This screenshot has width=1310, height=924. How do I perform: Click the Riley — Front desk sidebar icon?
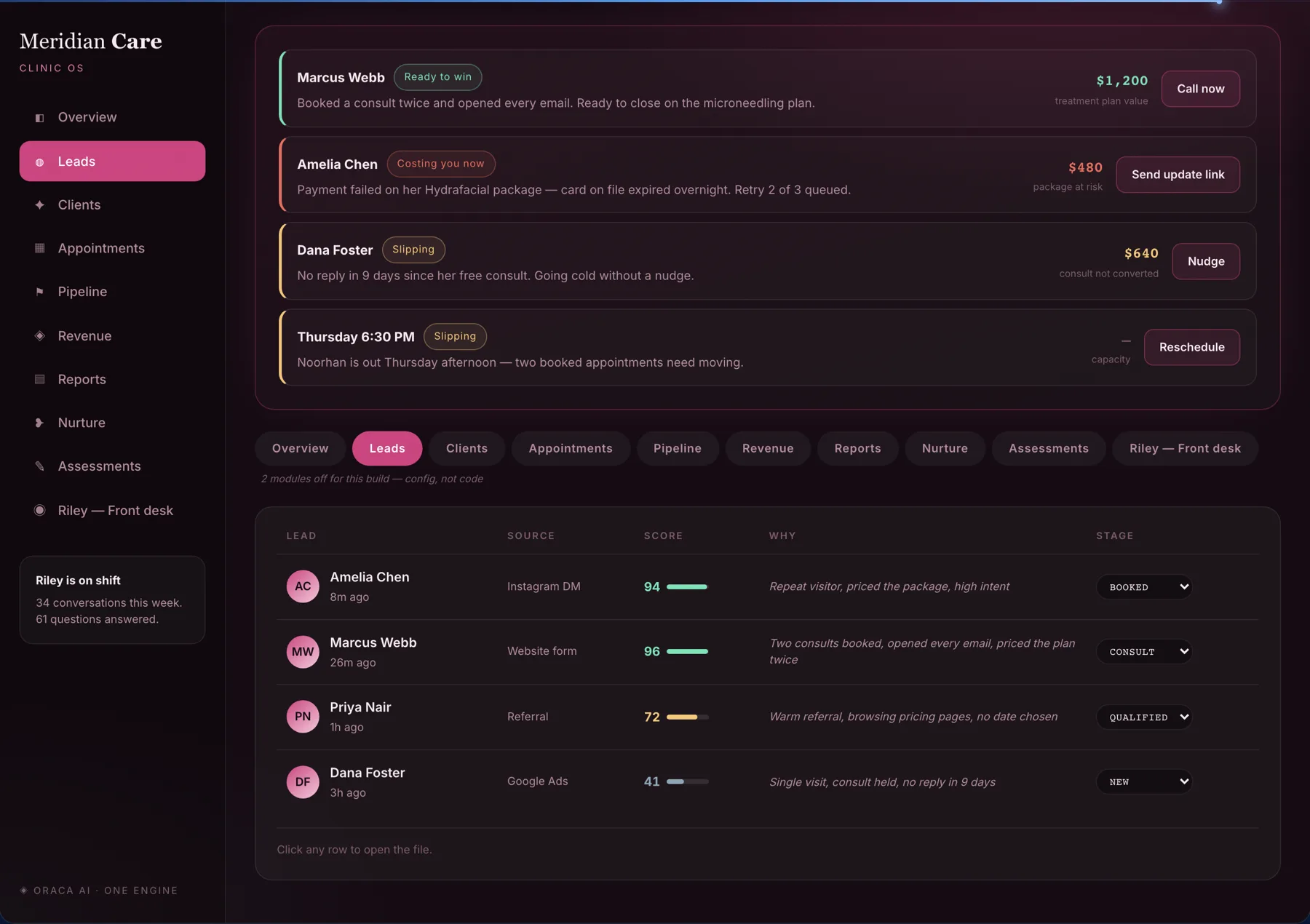click(40, 510)
